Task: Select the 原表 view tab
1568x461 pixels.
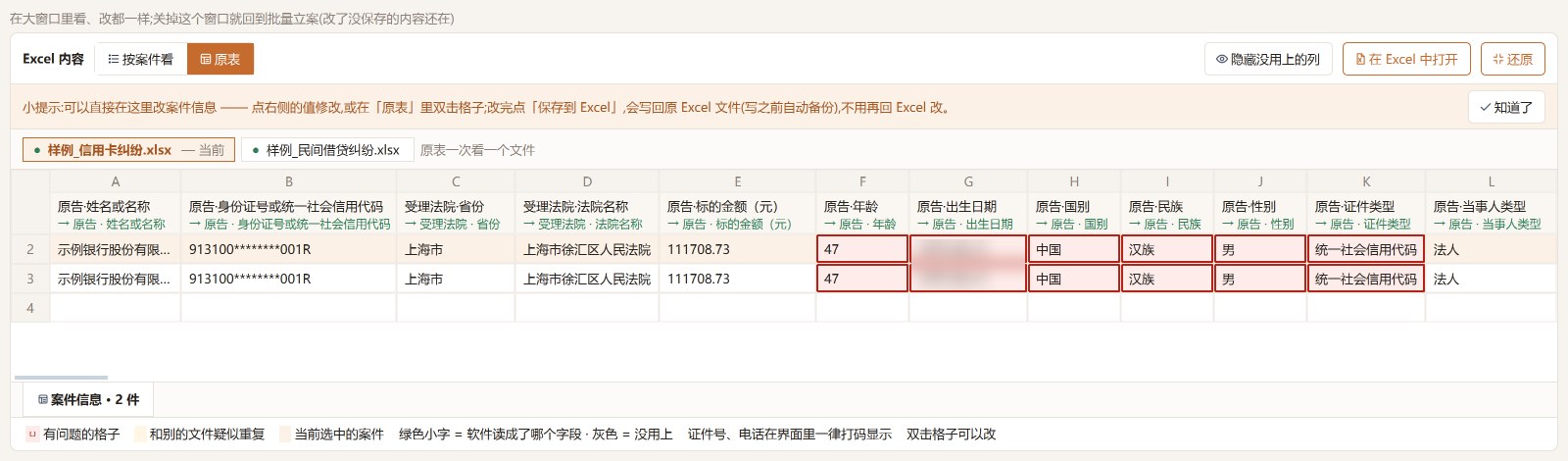Action: [220, 59]
